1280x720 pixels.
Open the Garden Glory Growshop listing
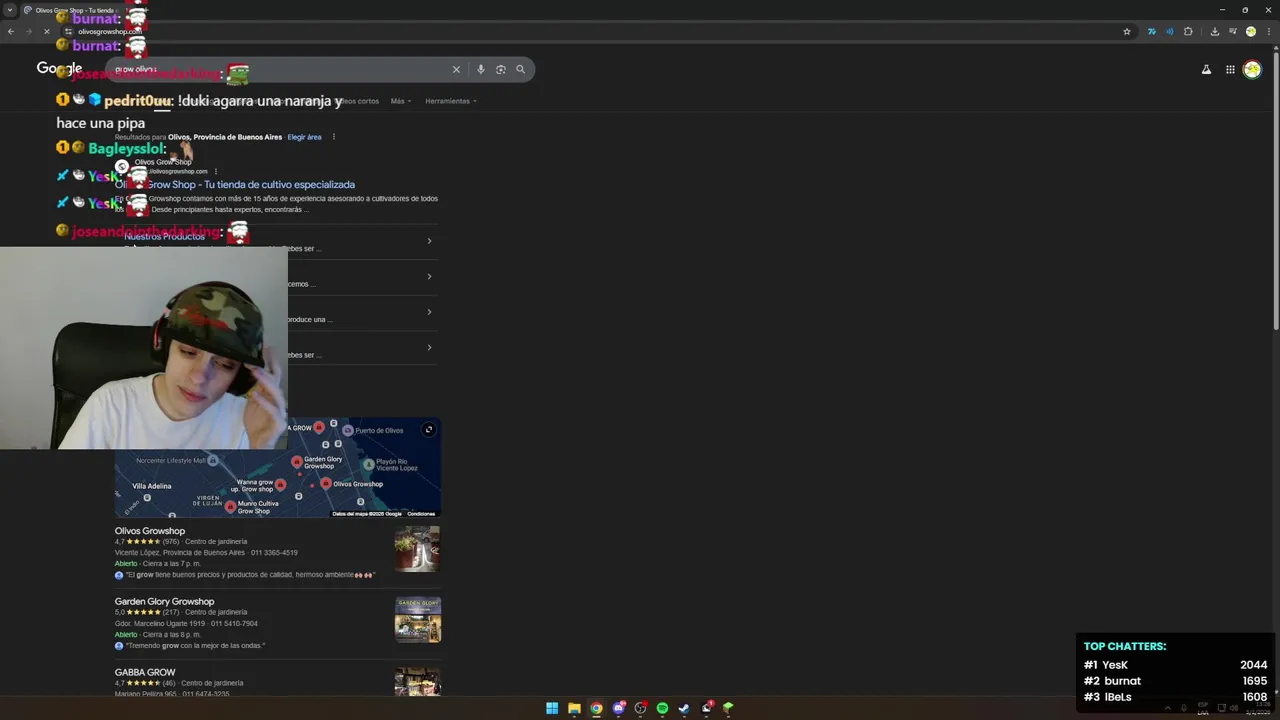click(164, 602)
